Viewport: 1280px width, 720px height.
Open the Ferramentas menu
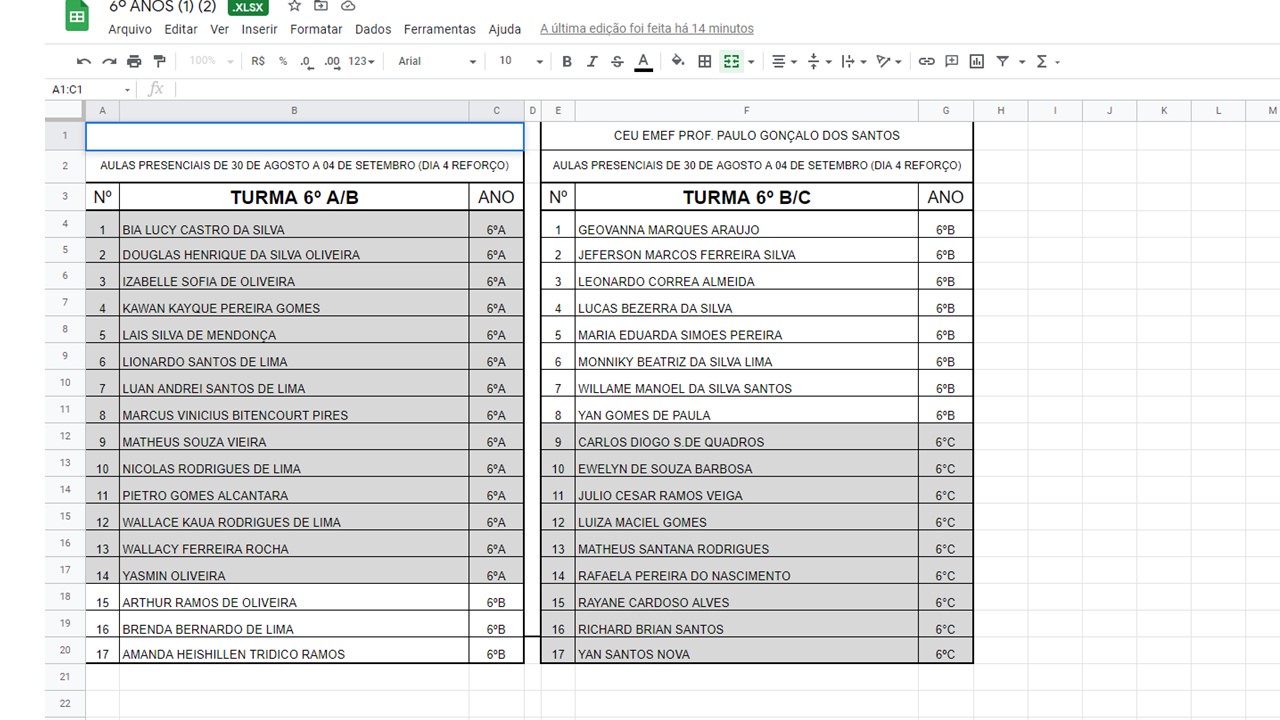click(440, 29)
